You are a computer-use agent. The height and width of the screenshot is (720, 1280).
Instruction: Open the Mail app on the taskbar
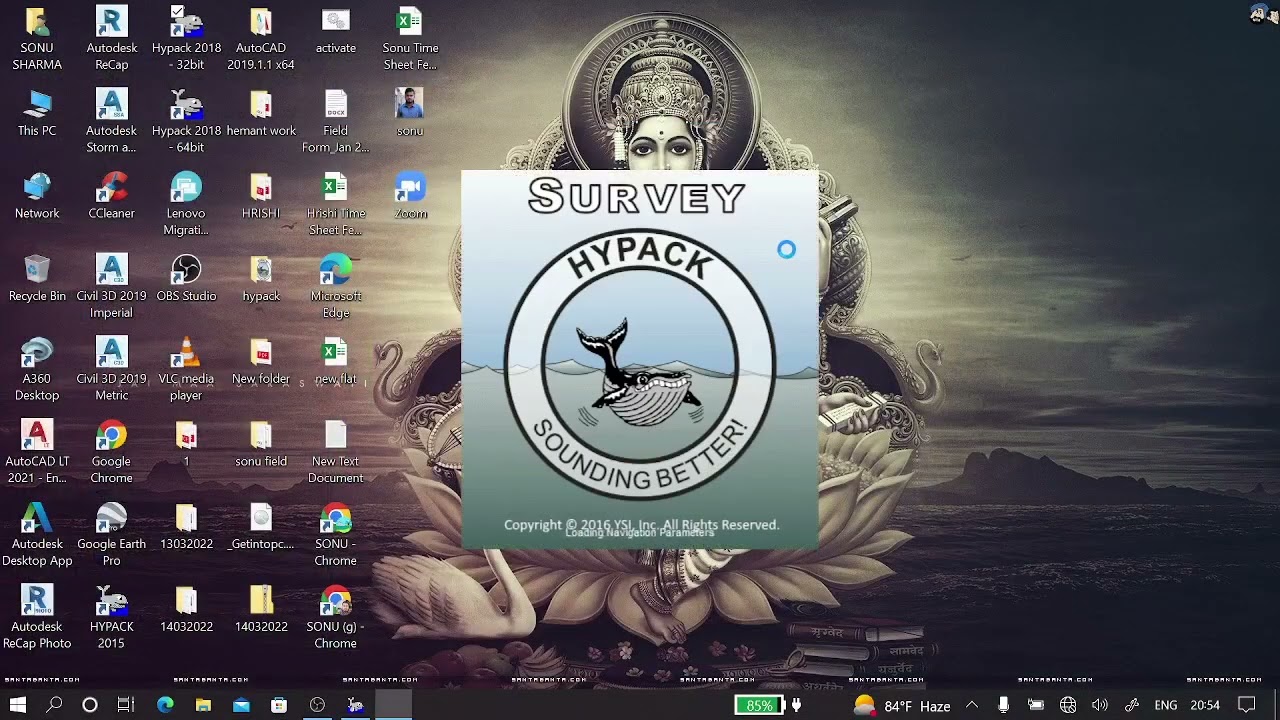point(241,705)
